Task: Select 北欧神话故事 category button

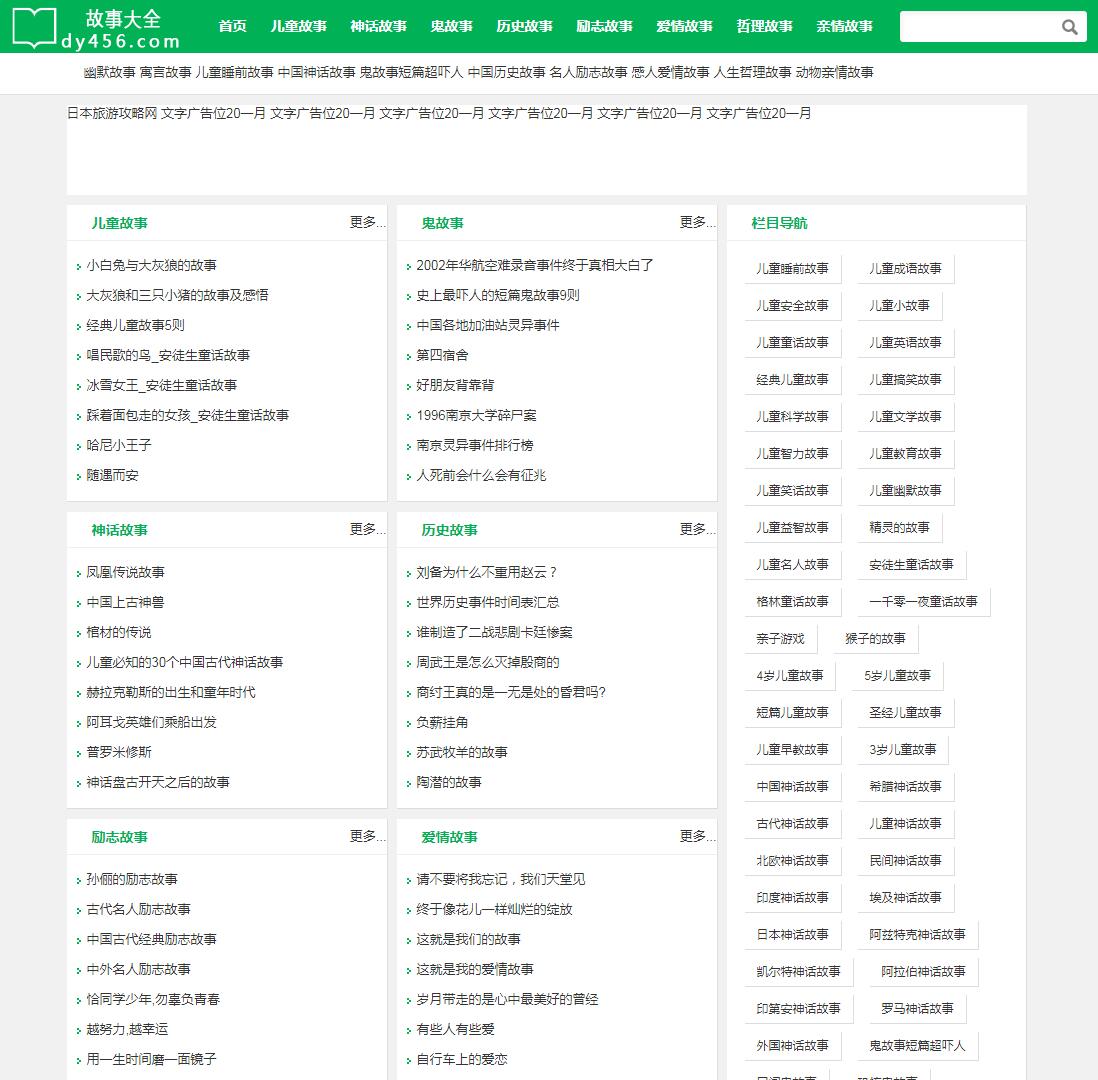Action: 793,861
